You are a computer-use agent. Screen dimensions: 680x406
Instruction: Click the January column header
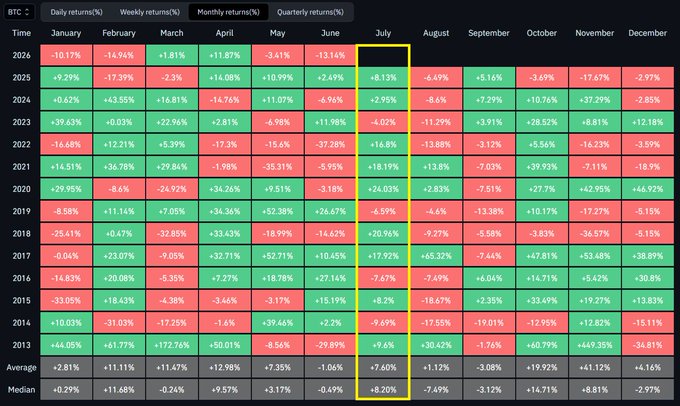tap(66, 33)
